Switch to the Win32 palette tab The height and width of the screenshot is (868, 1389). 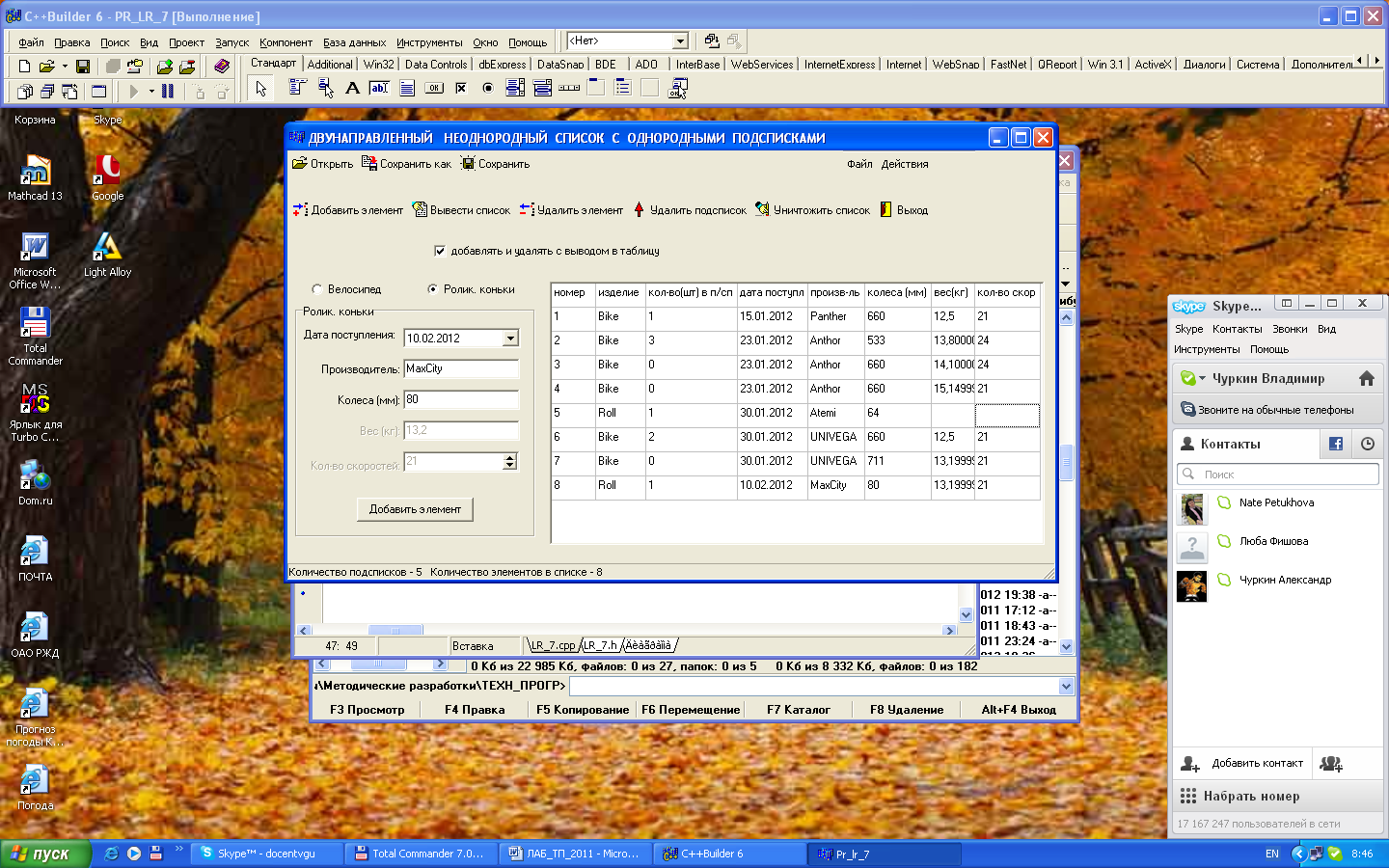(378, 65)
